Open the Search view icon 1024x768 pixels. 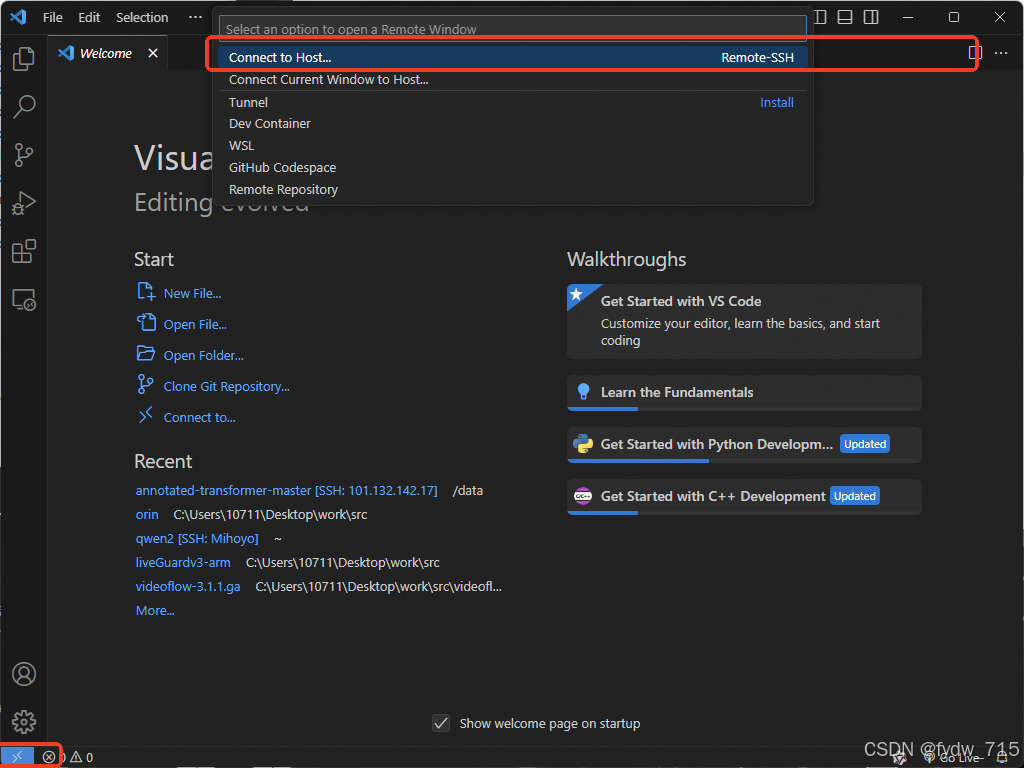pyautogui.click(x=24, y=106)
